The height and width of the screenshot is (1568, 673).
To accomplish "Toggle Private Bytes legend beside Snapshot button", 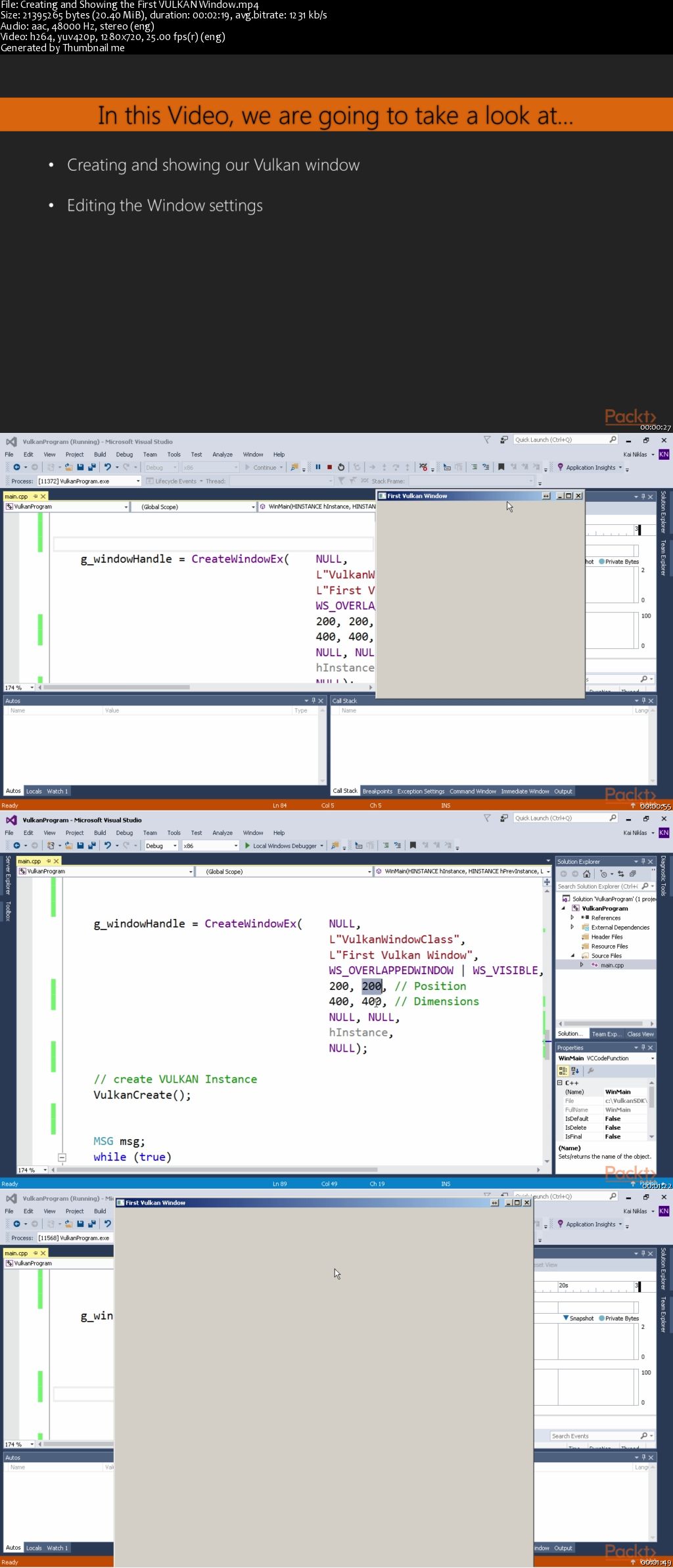I will 618,1318.
